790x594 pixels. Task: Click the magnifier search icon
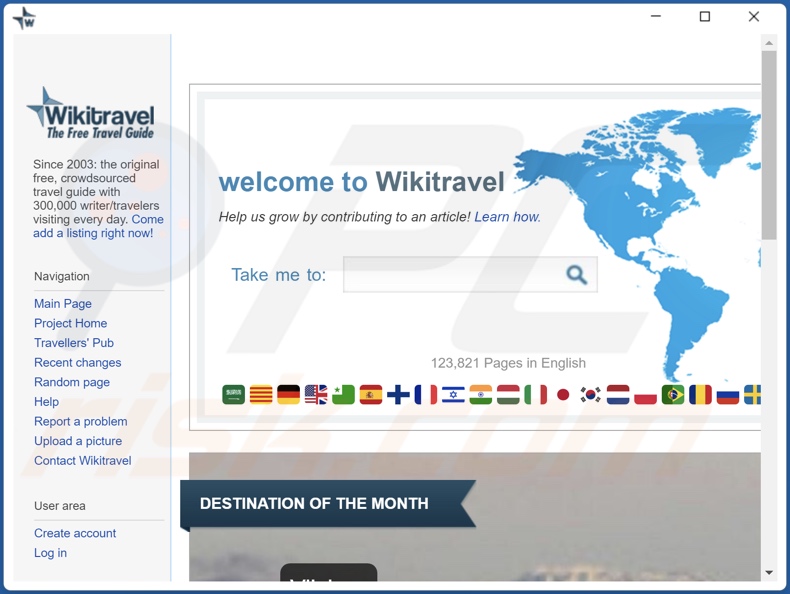576,275
